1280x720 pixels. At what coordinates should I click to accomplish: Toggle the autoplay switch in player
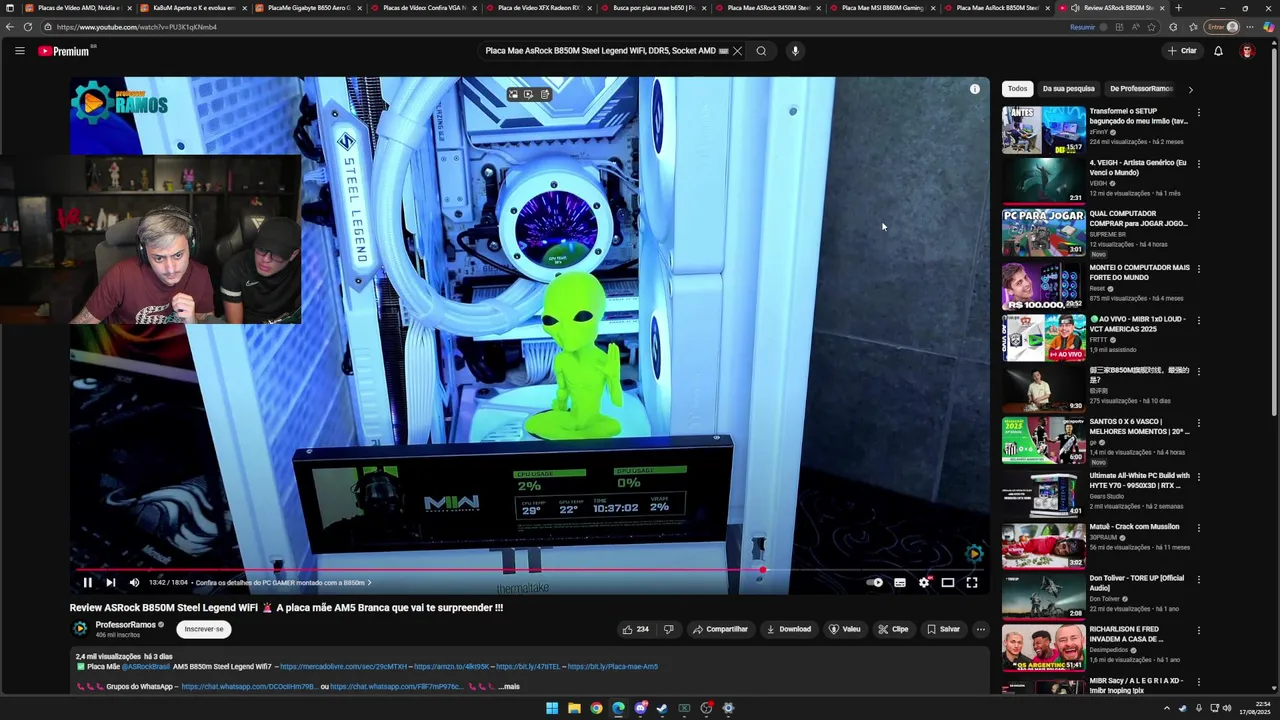(x=876, y=582)
